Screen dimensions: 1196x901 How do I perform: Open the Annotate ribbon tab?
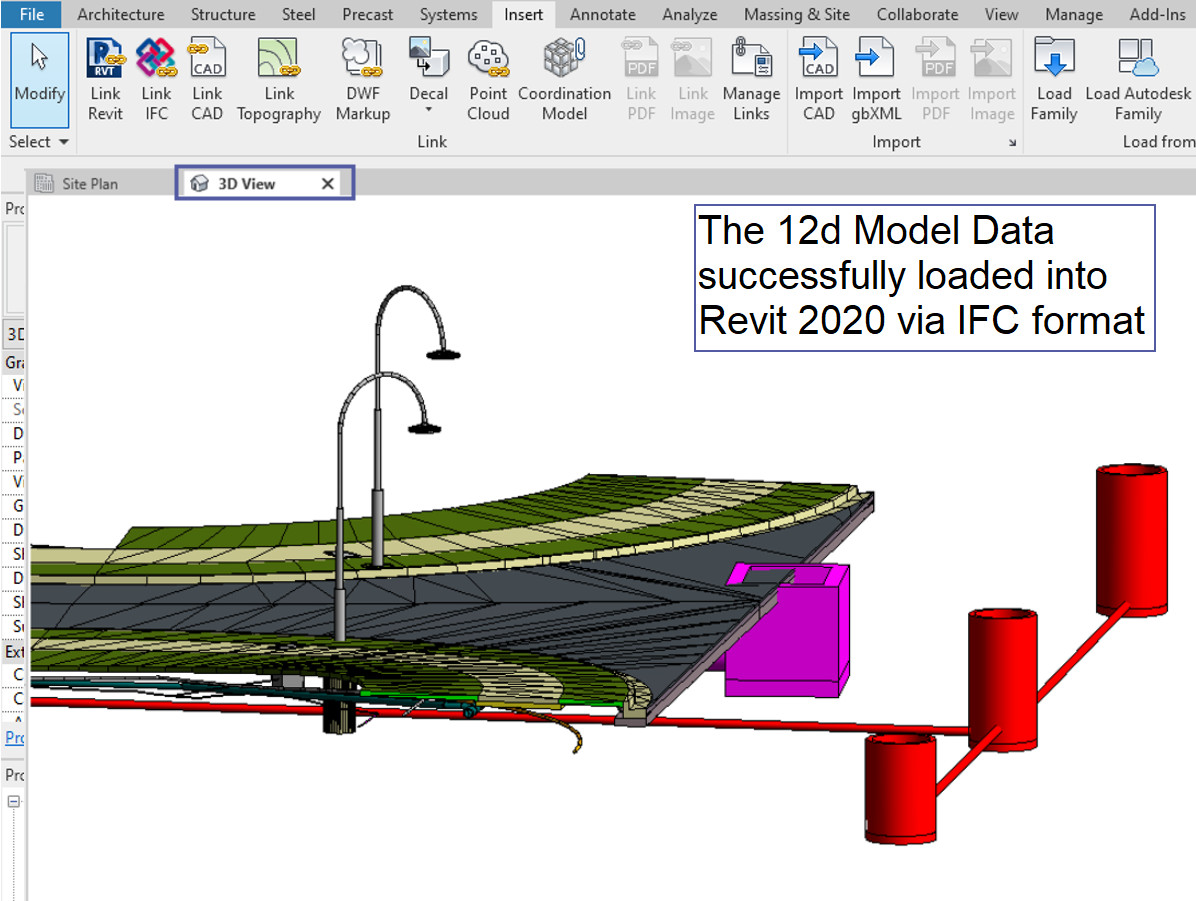(602, 15)
